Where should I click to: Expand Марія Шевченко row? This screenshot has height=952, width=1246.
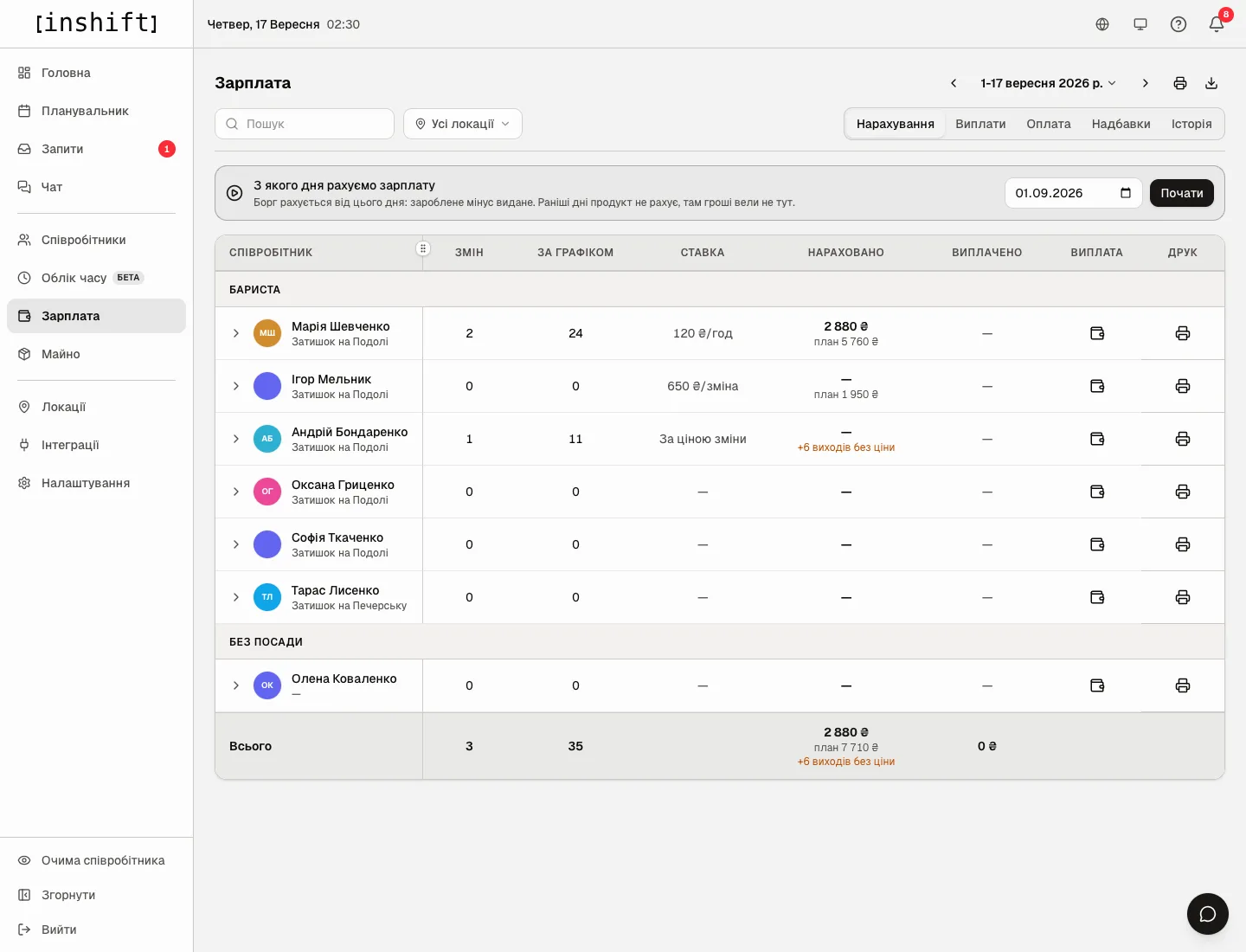(236, 333)
